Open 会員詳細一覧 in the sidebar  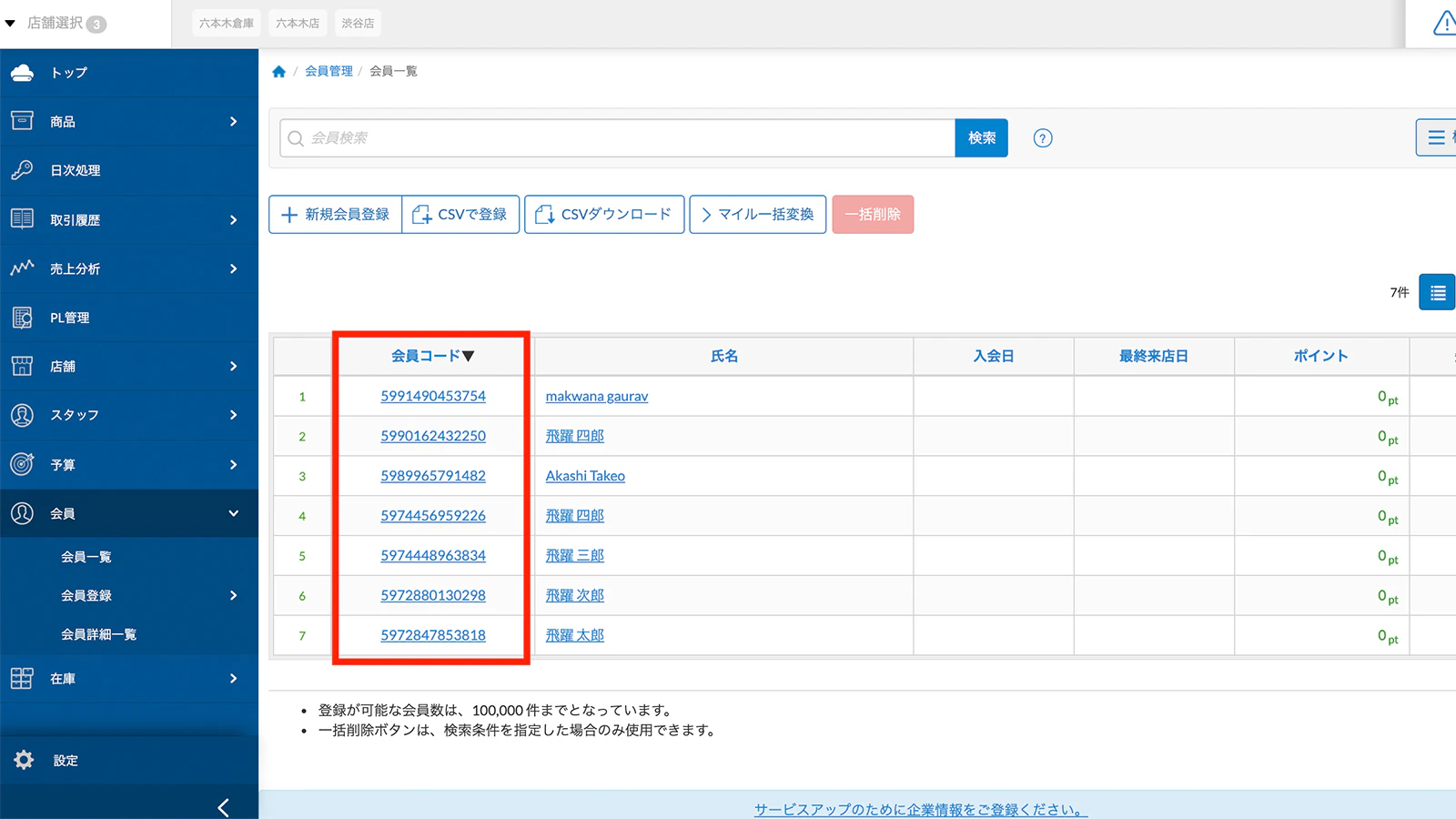click(98, 634)
